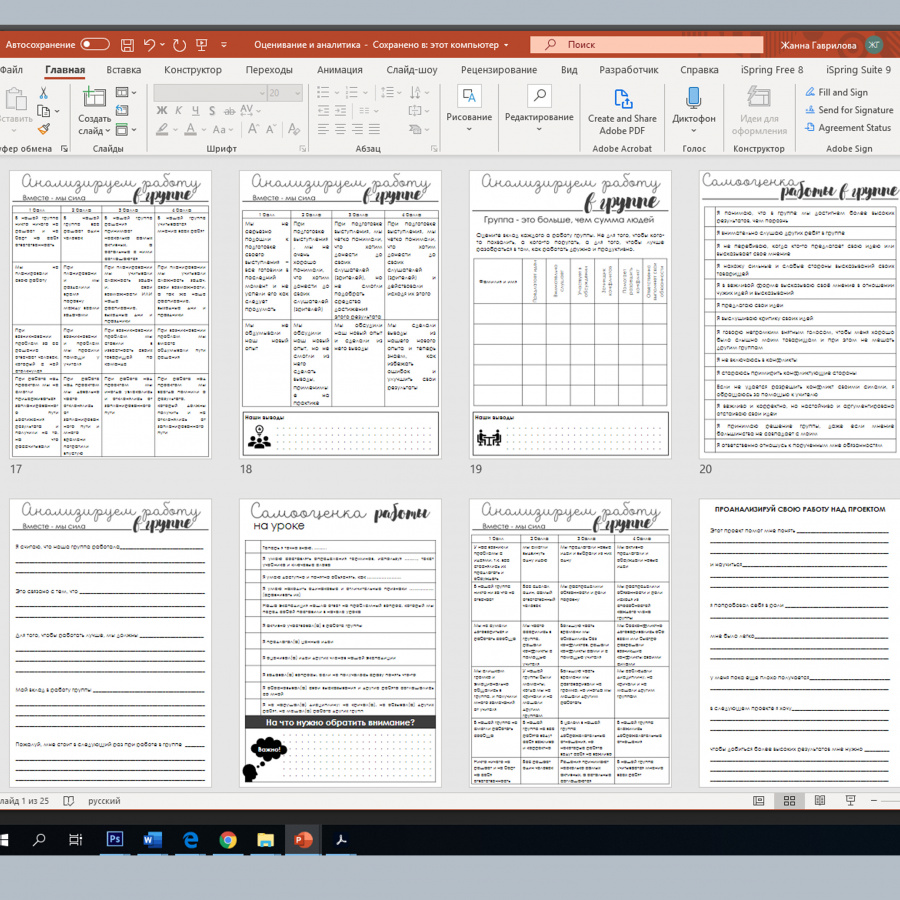The width and height of the screenshot is (900, 900).
Task: Expand the Редактирование dropdown
Action: tap(539, 118)
